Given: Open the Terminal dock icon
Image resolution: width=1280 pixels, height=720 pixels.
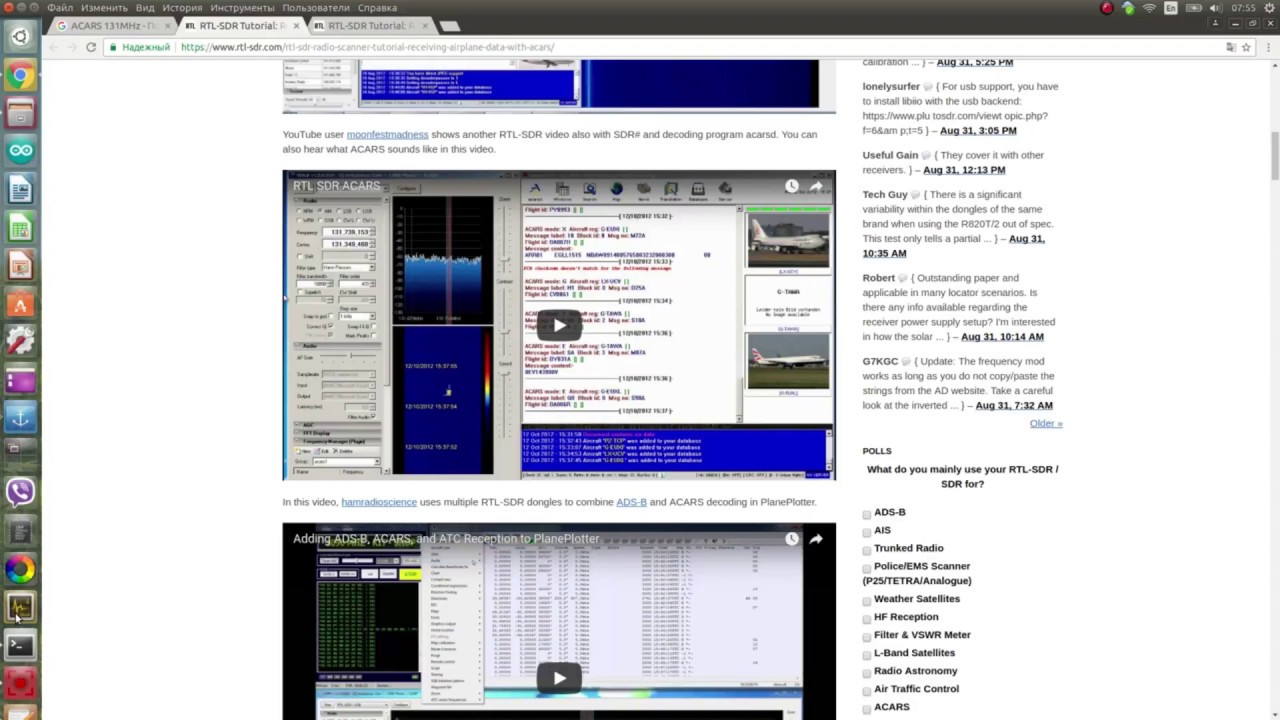Looking at the screenshot, I should [20, 645].
